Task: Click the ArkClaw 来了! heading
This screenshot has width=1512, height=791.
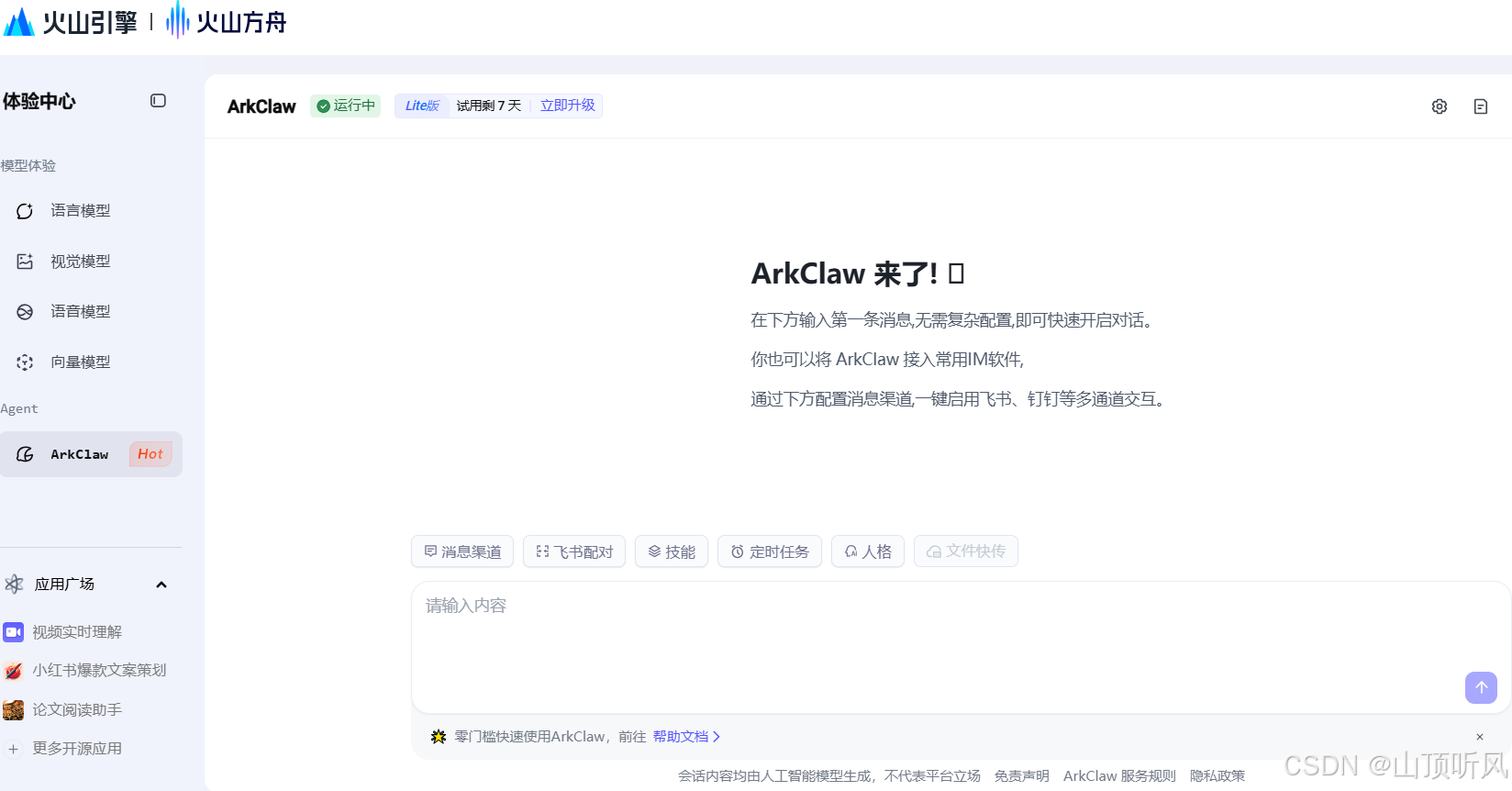Action: [x=857, y=273]
